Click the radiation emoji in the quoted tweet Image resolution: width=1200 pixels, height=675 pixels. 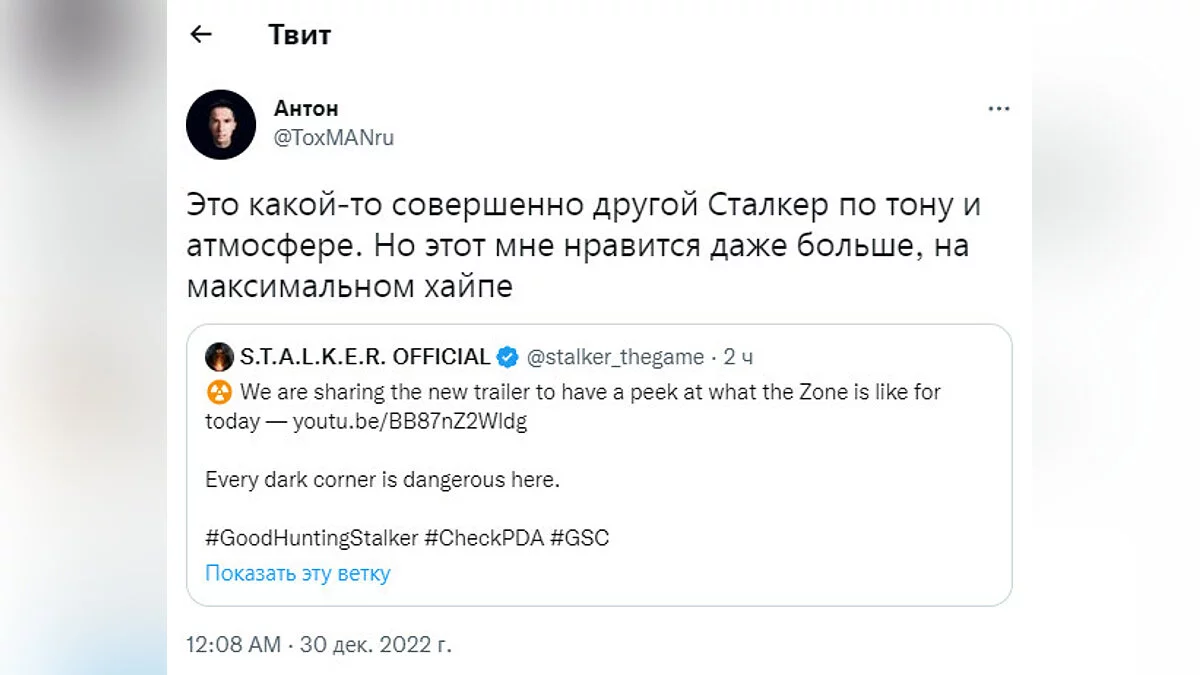tap(219, 392)
